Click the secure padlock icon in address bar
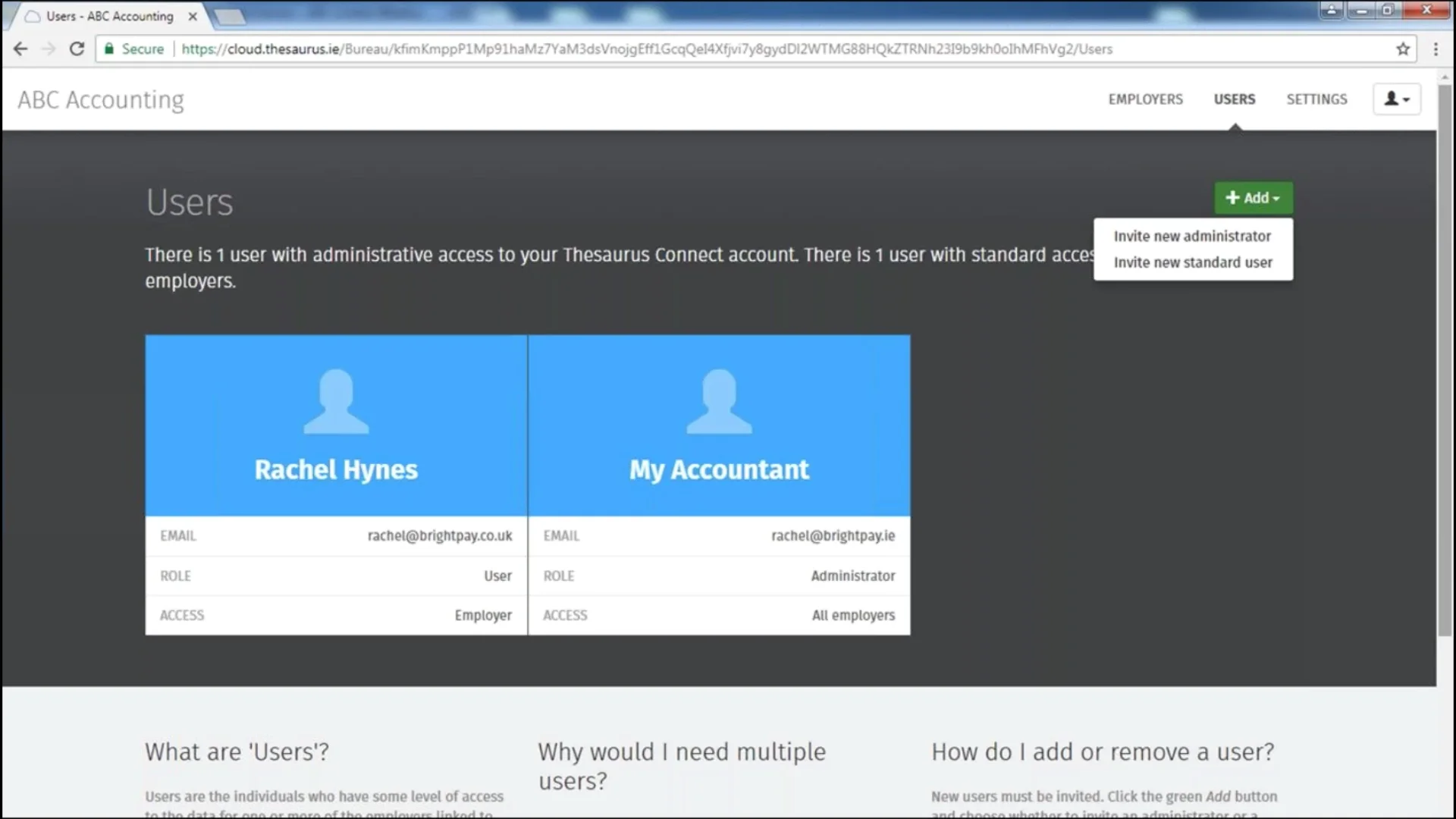 109,49
